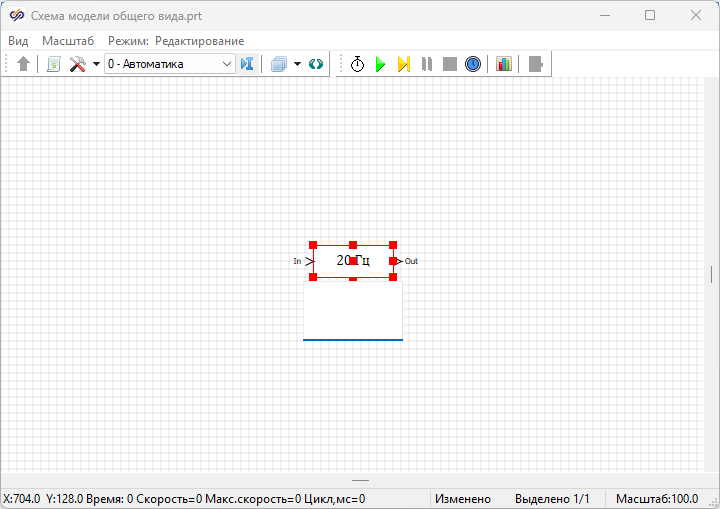Click the 'Режим: Редактирование' mode label
The image size is (720, 509).
176,41
